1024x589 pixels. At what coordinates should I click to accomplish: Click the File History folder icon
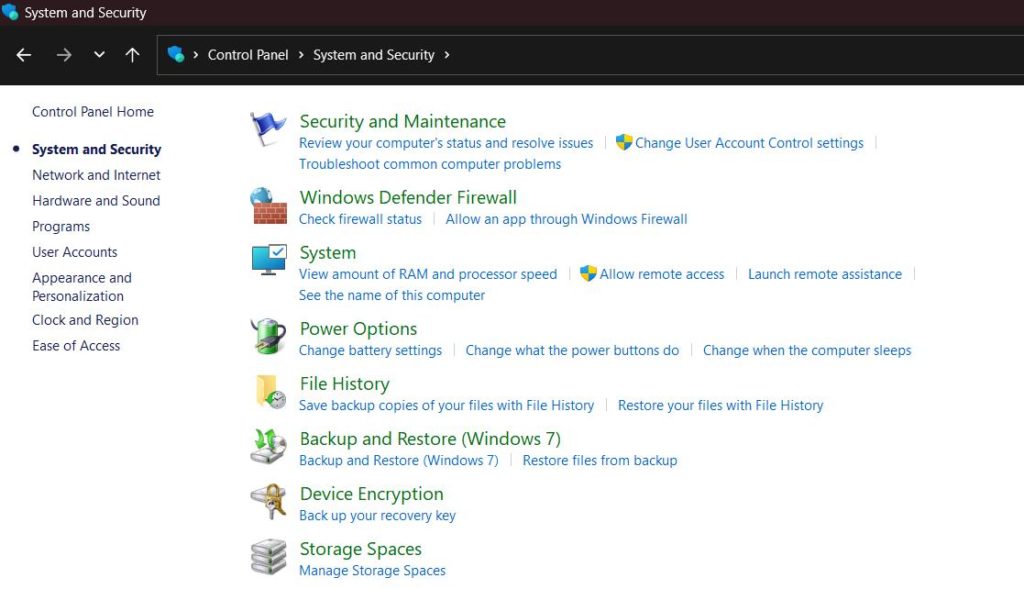(x=268, y=391)
